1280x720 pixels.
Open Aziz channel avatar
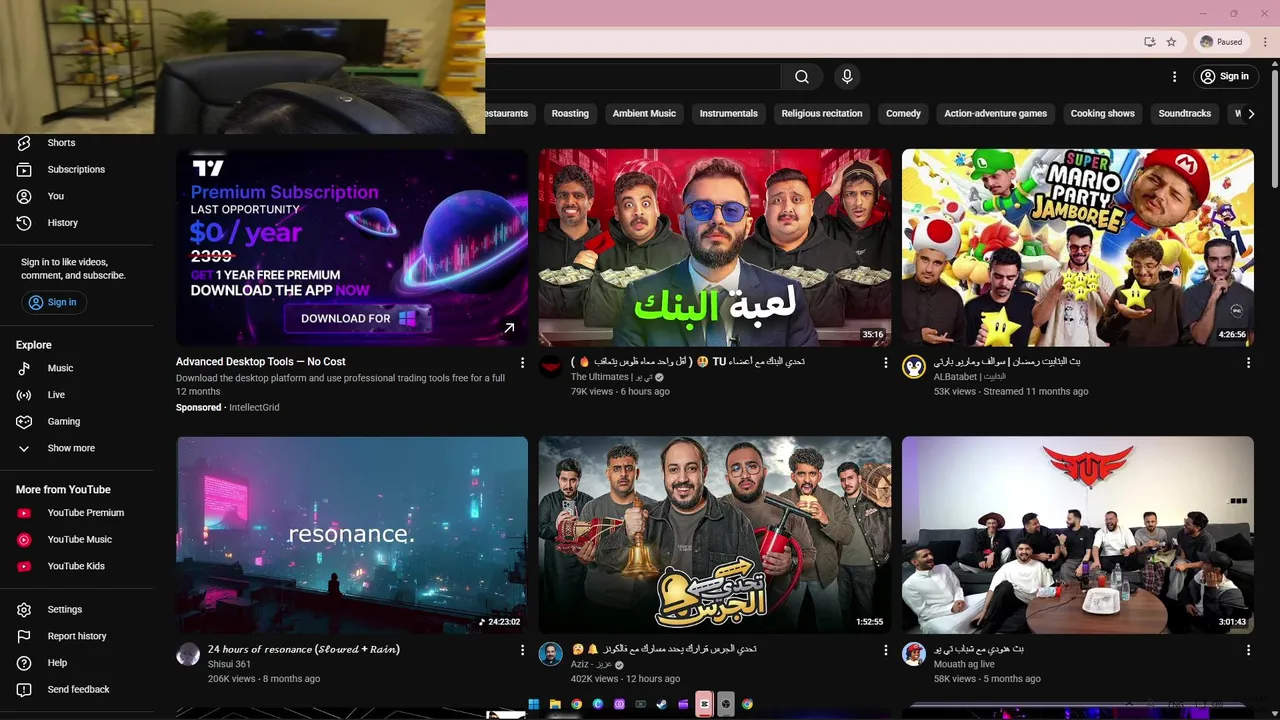pos(551,654)
